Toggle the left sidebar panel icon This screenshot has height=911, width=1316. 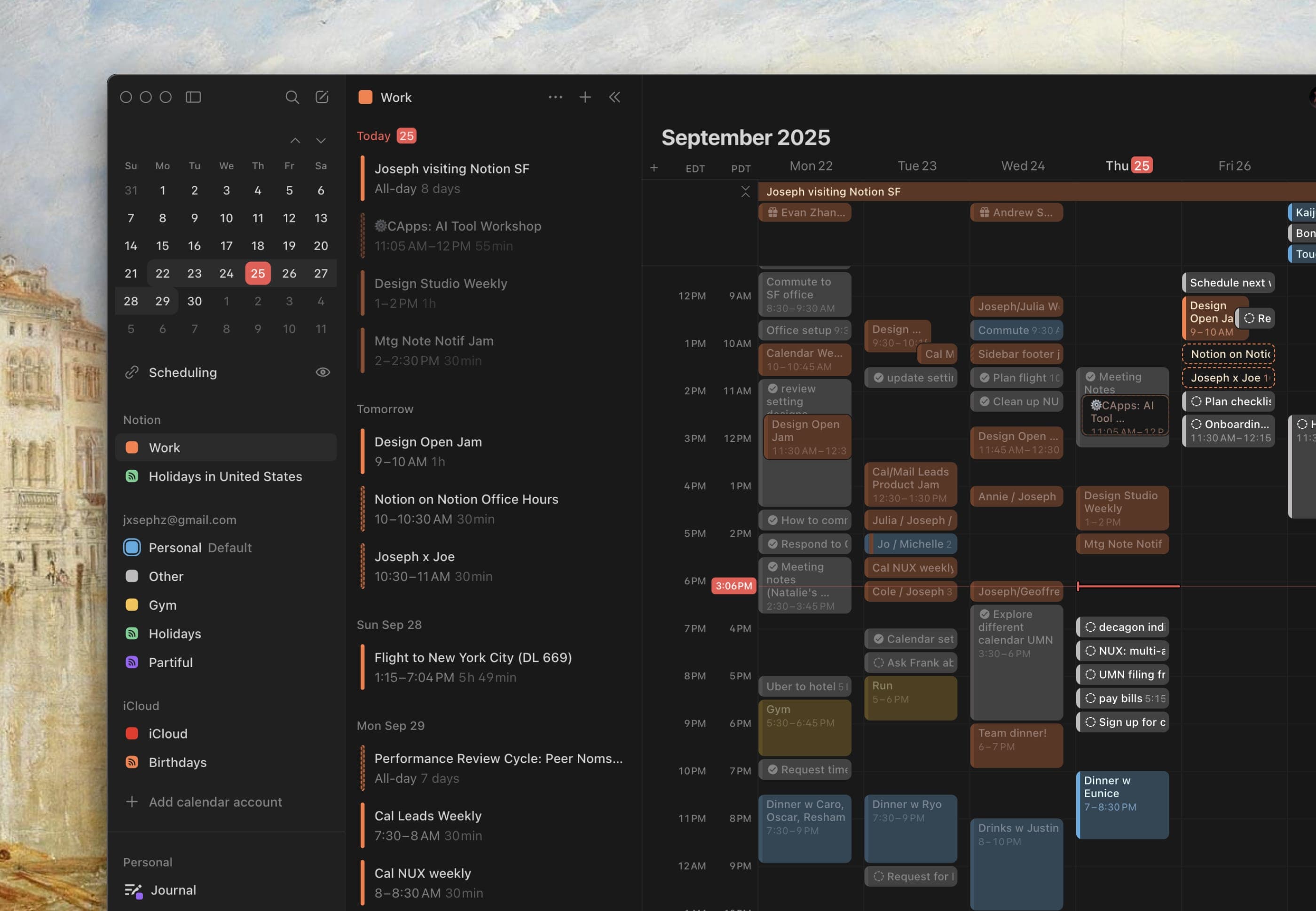tap(193, 97)
